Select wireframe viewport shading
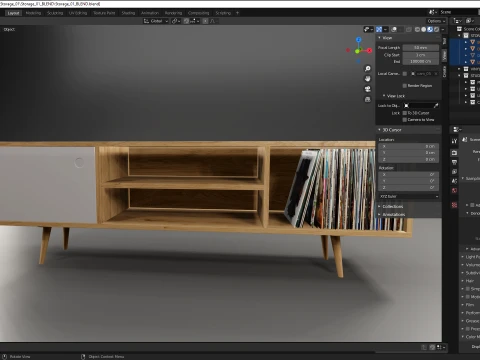The width and height of the screenshot is (480, 360). pyautogui.click(x=417, y=29)
